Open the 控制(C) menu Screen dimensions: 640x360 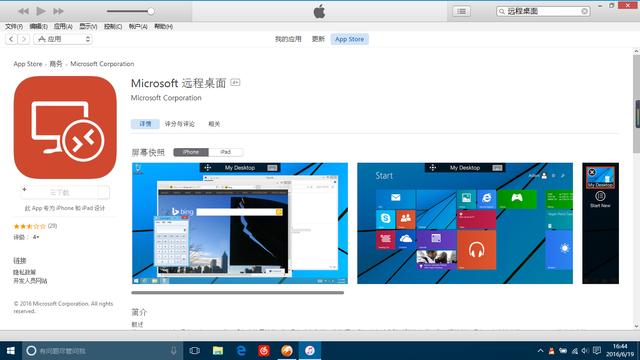coord(113,27)
